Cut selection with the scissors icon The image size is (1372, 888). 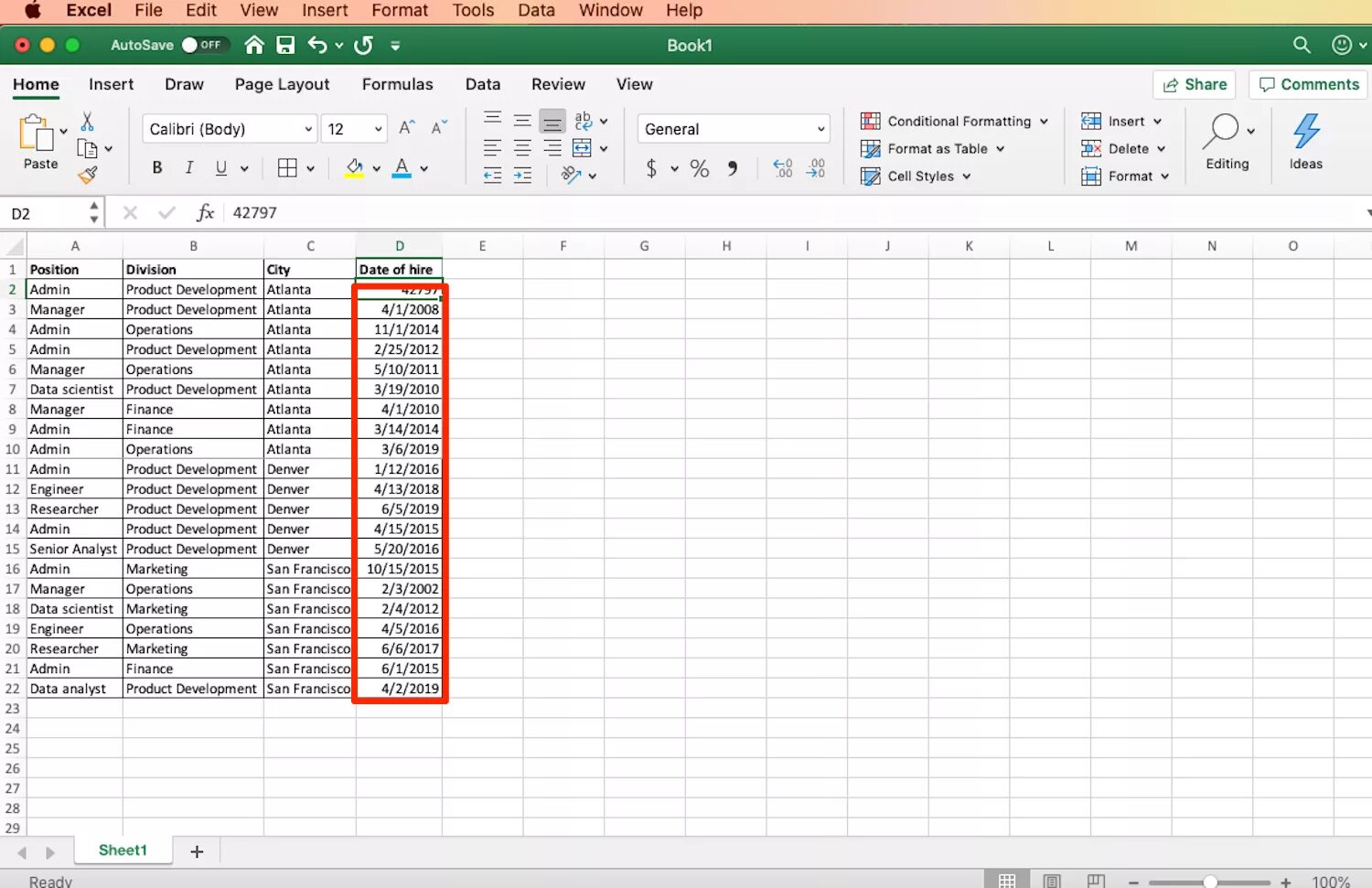pos(87,121)
